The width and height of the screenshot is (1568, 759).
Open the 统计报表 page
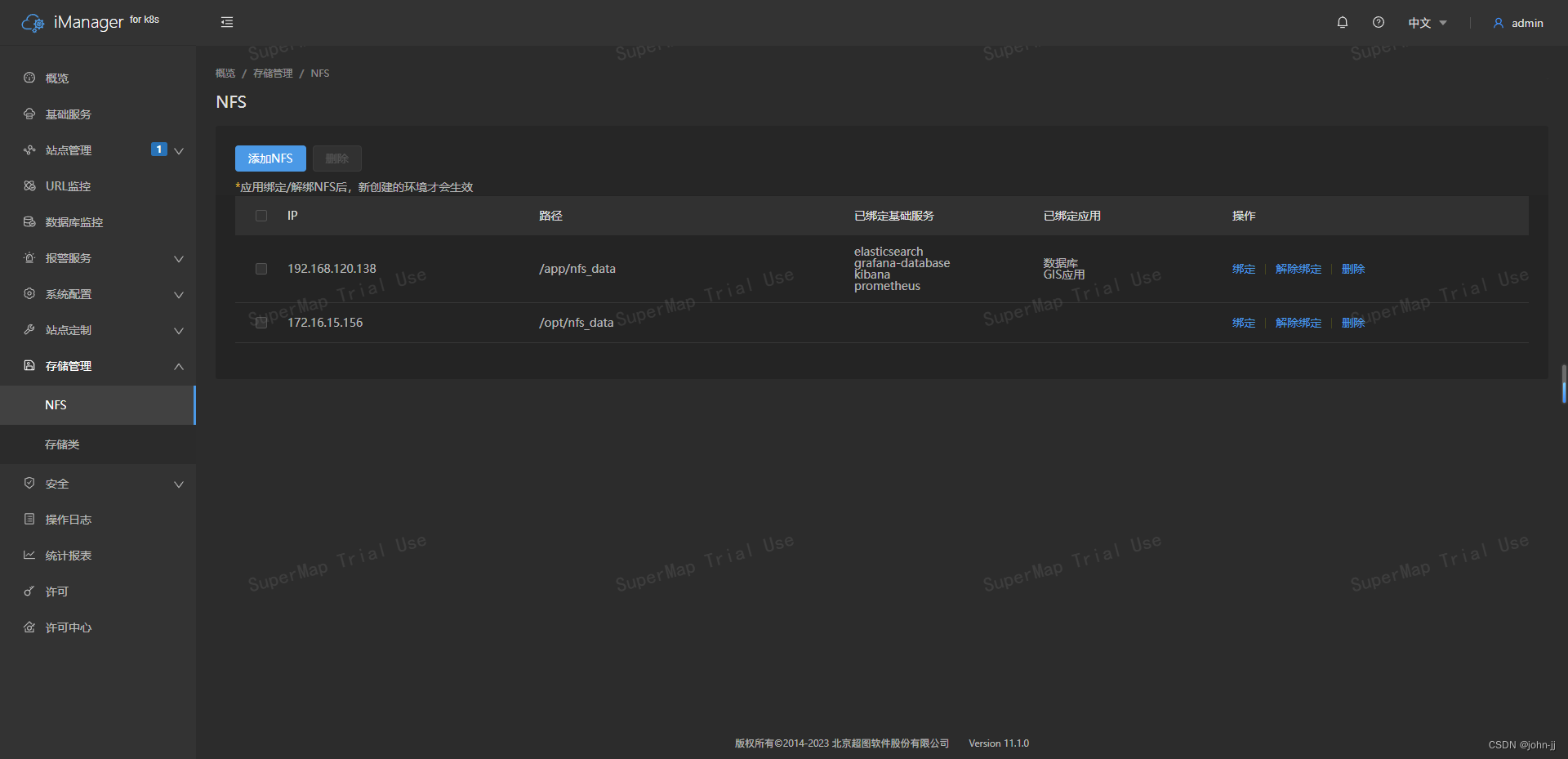tap(70, 555)
